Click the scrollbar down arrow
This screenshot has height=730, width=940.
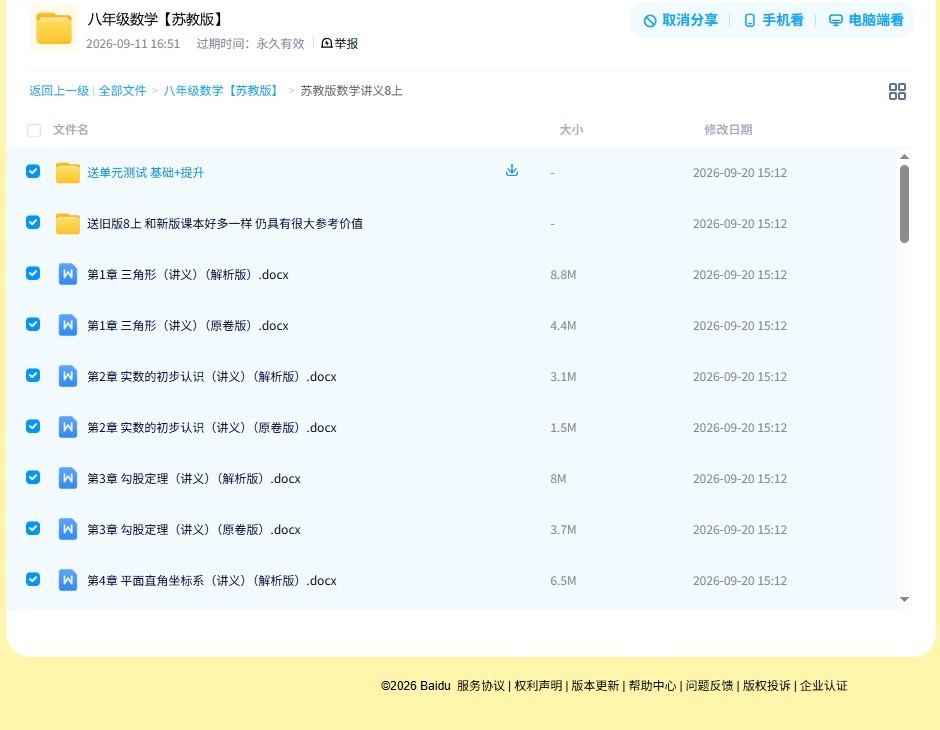click(904, 599)
